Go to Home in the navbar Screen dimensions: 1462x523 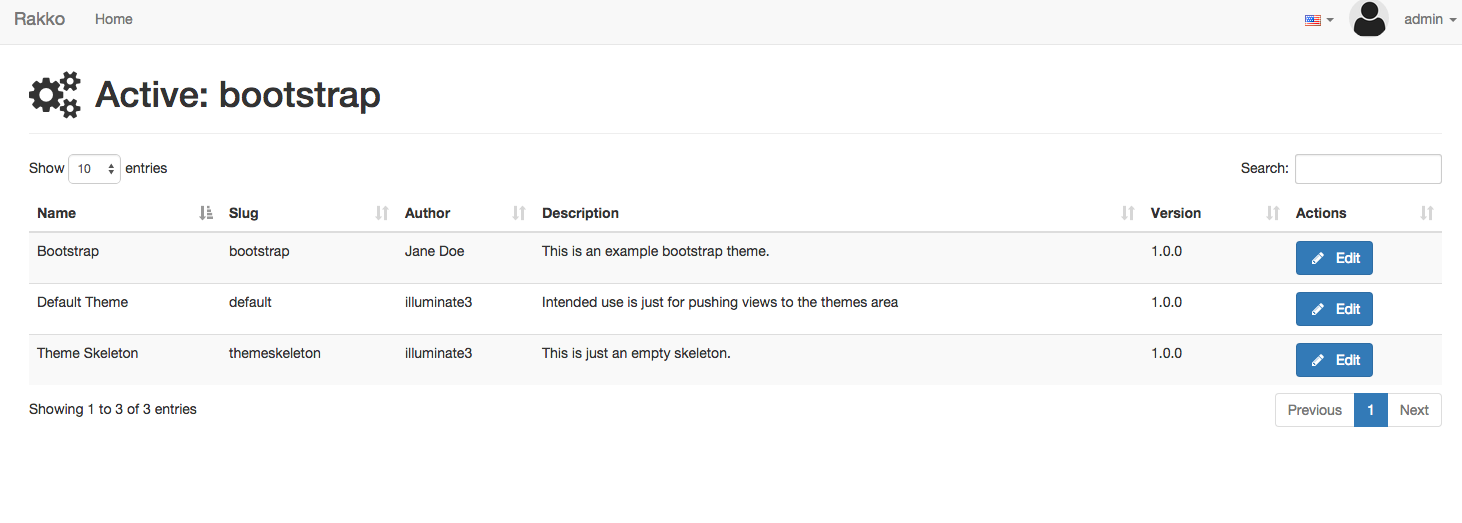point(114,19)
